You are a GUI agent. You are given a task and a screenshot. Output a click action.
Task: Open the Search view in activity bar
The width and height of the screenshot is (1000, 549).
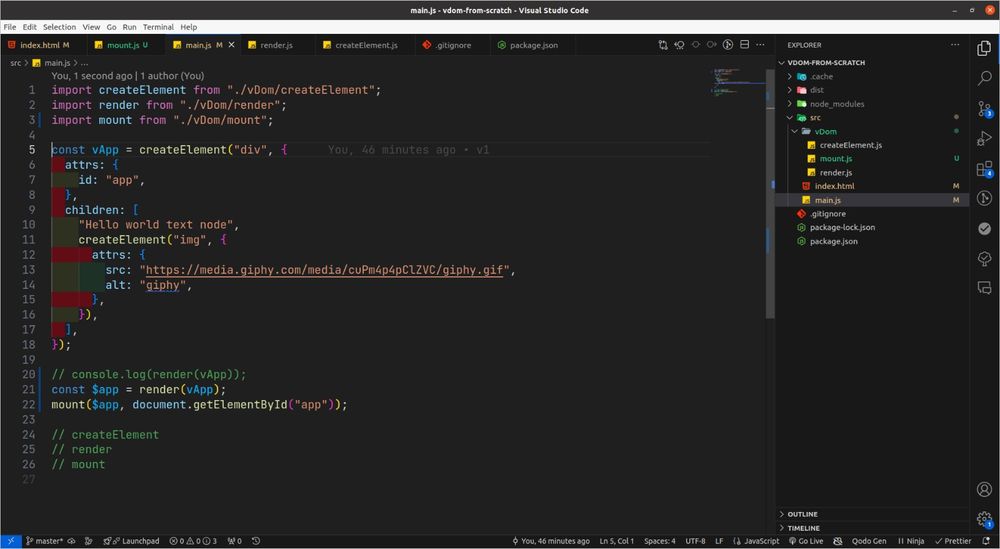[984, 78]
